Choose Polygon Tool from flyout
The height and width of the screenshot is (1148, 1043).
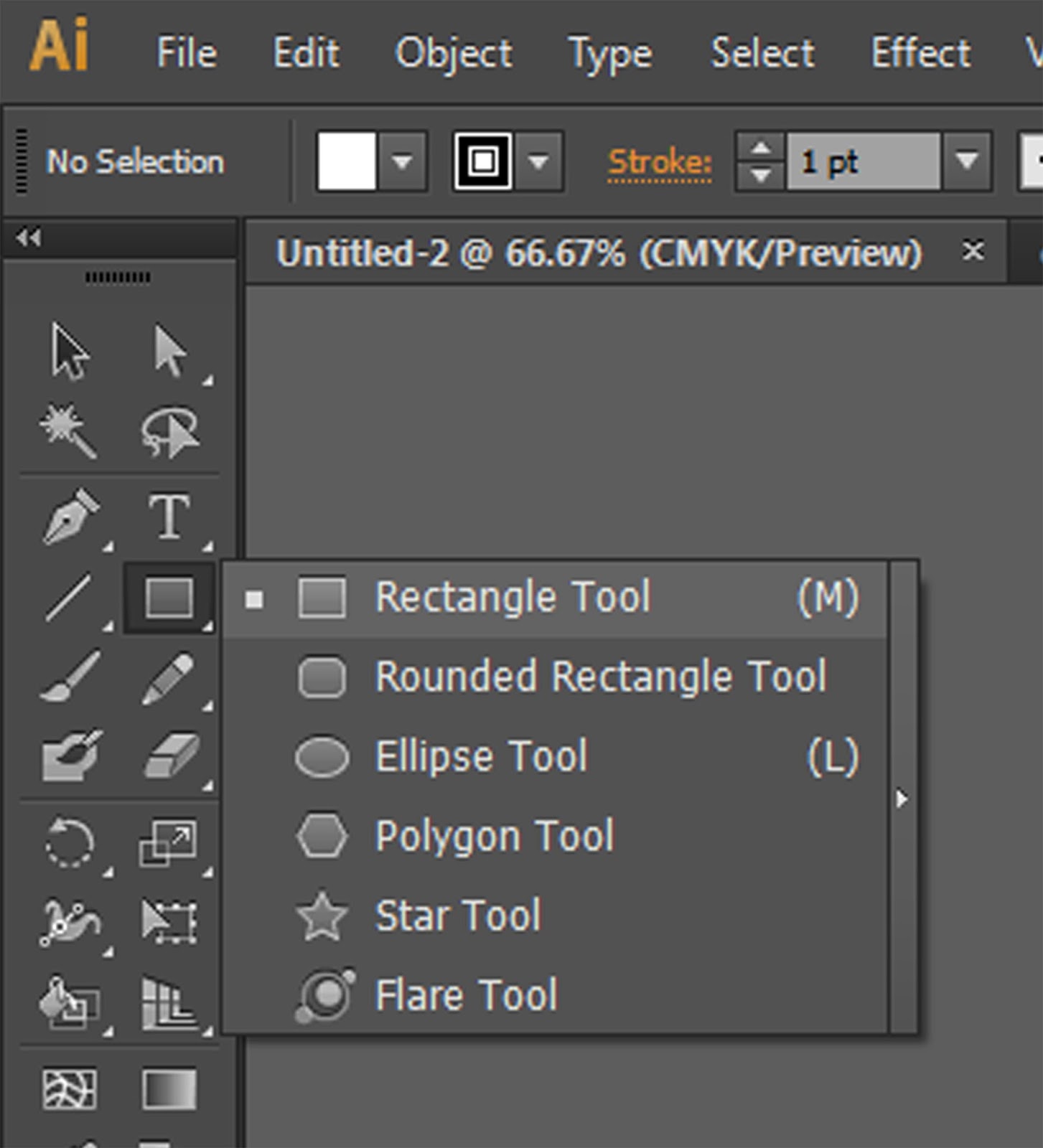(554, 836)
